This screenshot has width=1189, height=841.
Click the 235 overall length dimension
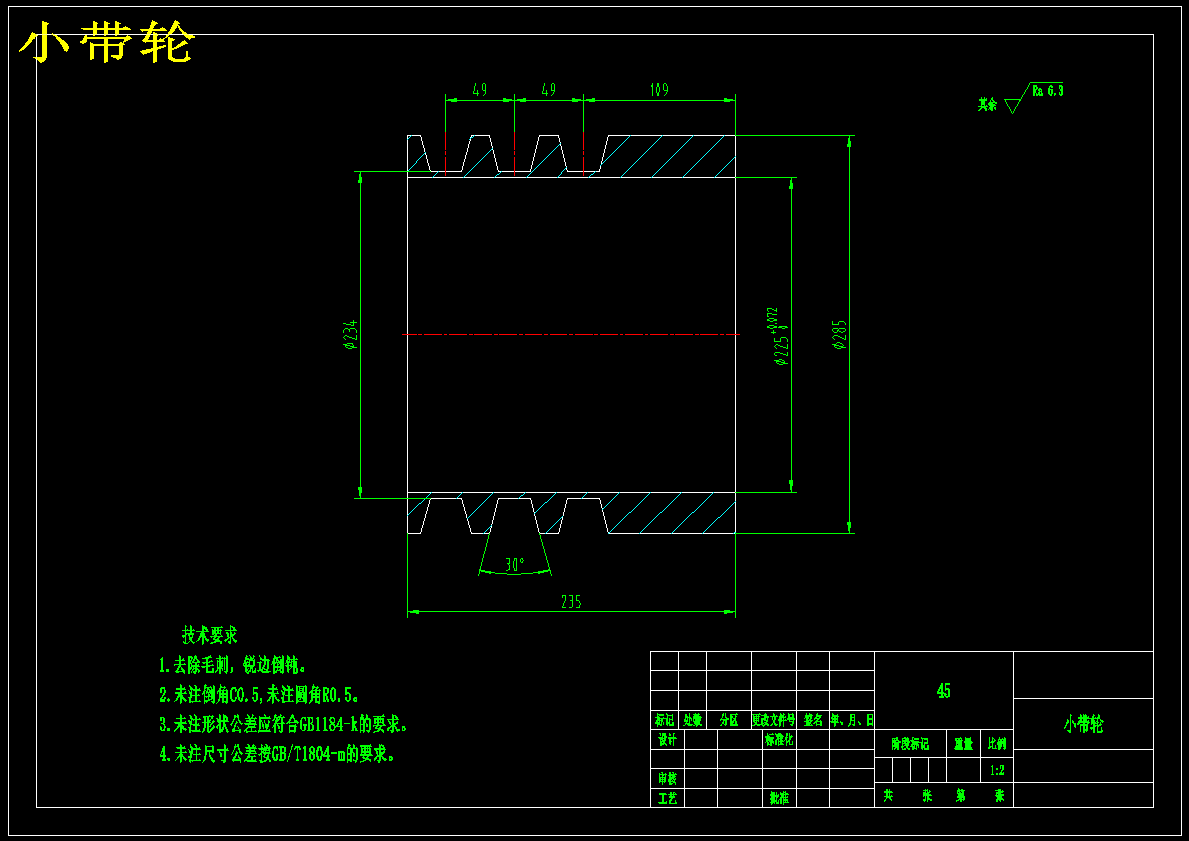[571, 602]
